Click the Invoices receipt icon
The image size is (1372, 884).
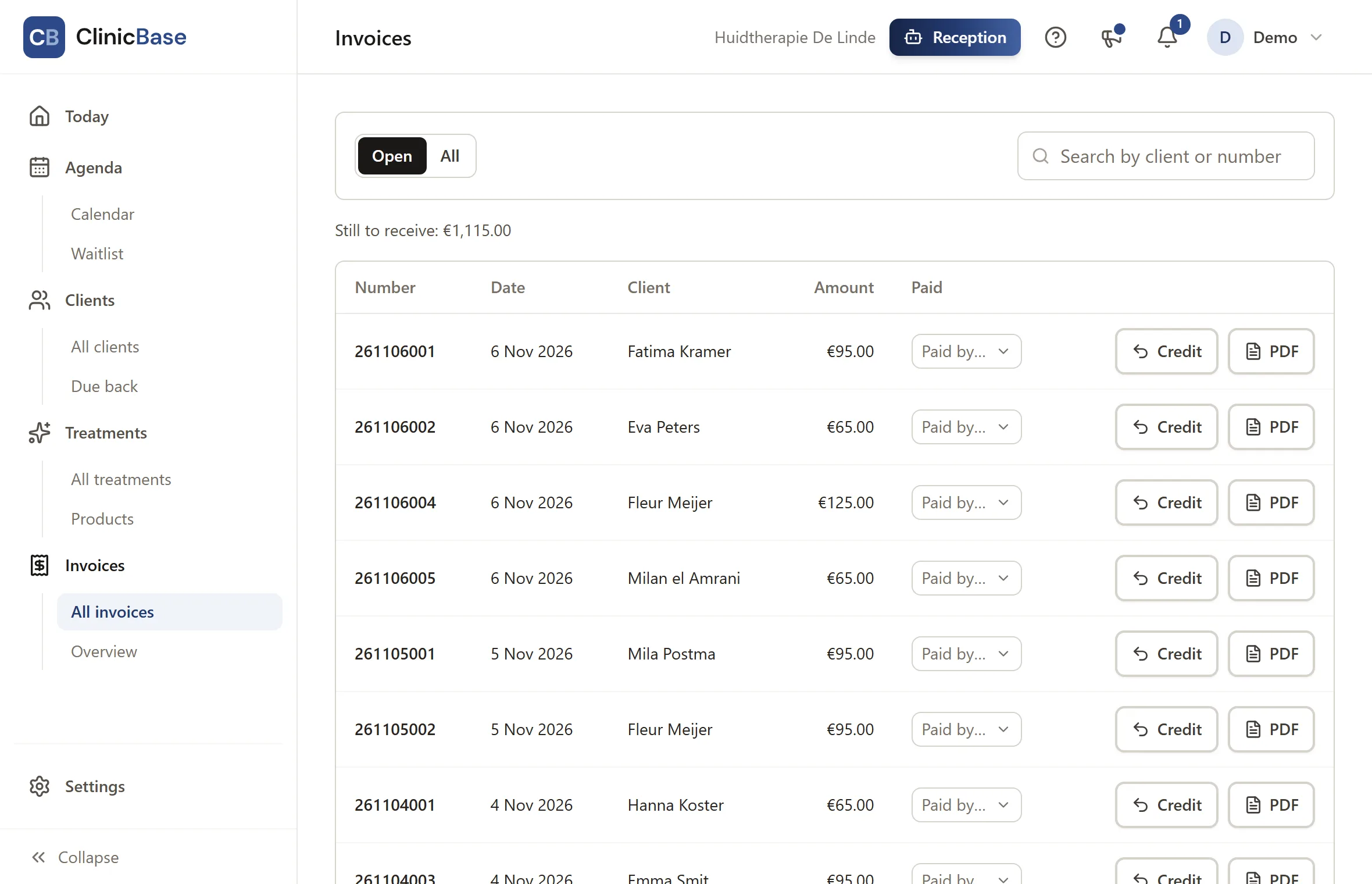(40, 565)
